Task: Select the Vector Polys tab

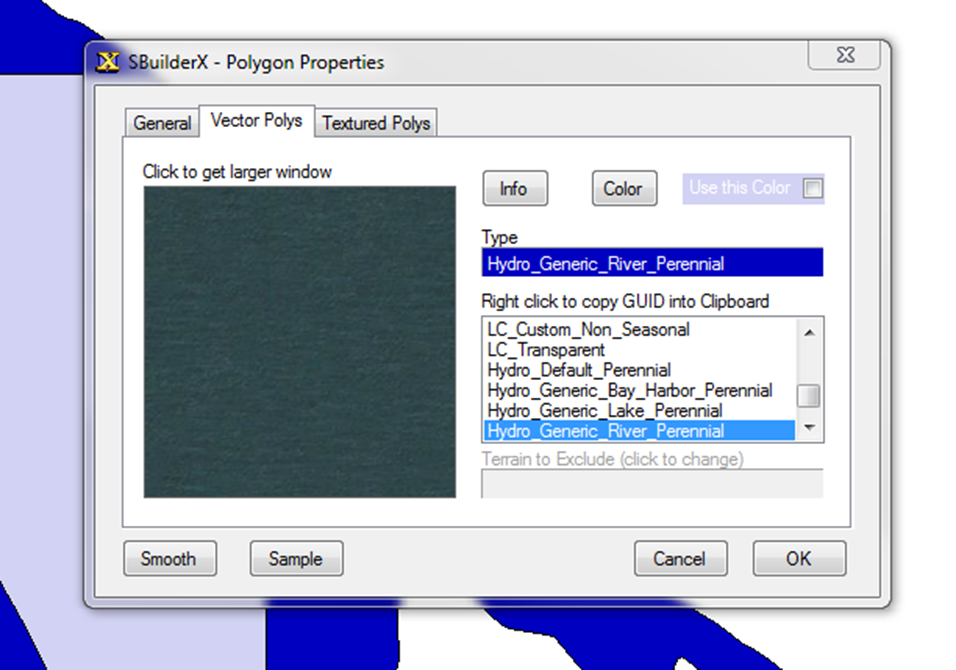Action: pyautogui.click(x=256, y=121)
